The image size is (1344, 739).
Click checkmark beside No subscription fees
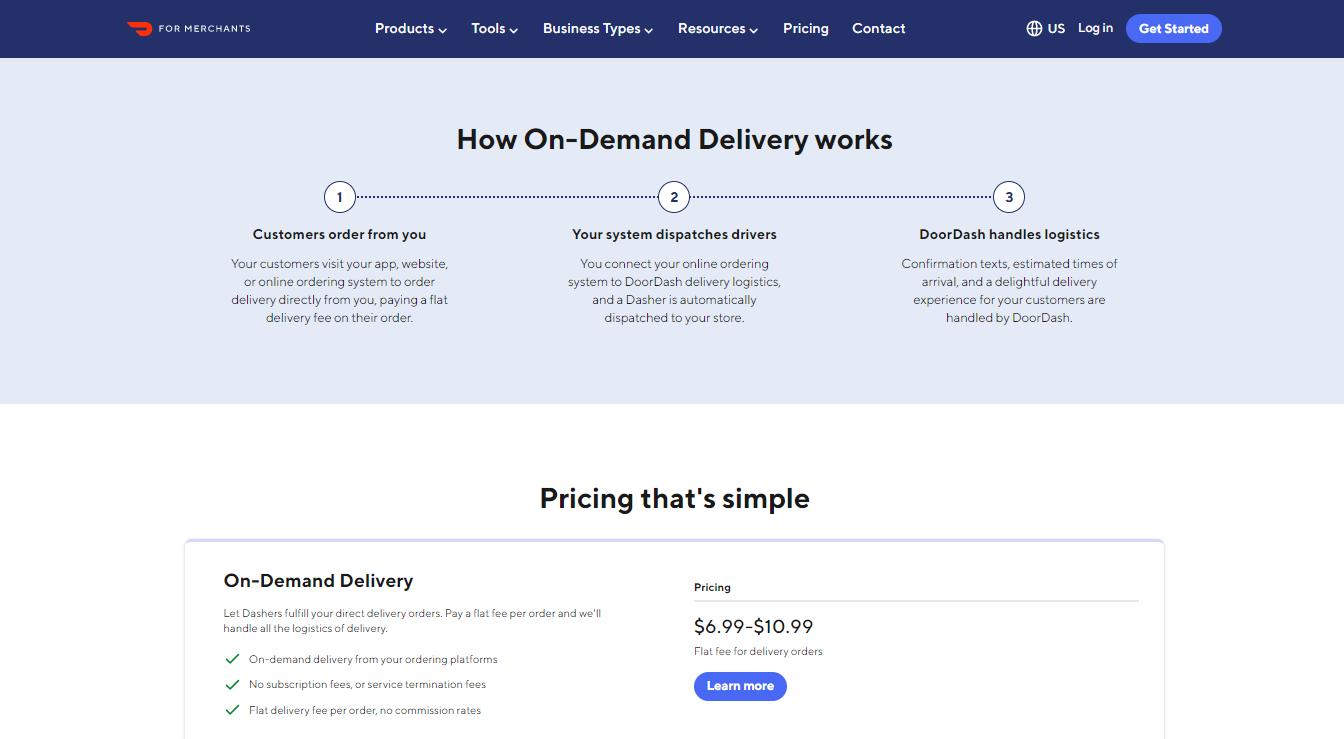232,685
